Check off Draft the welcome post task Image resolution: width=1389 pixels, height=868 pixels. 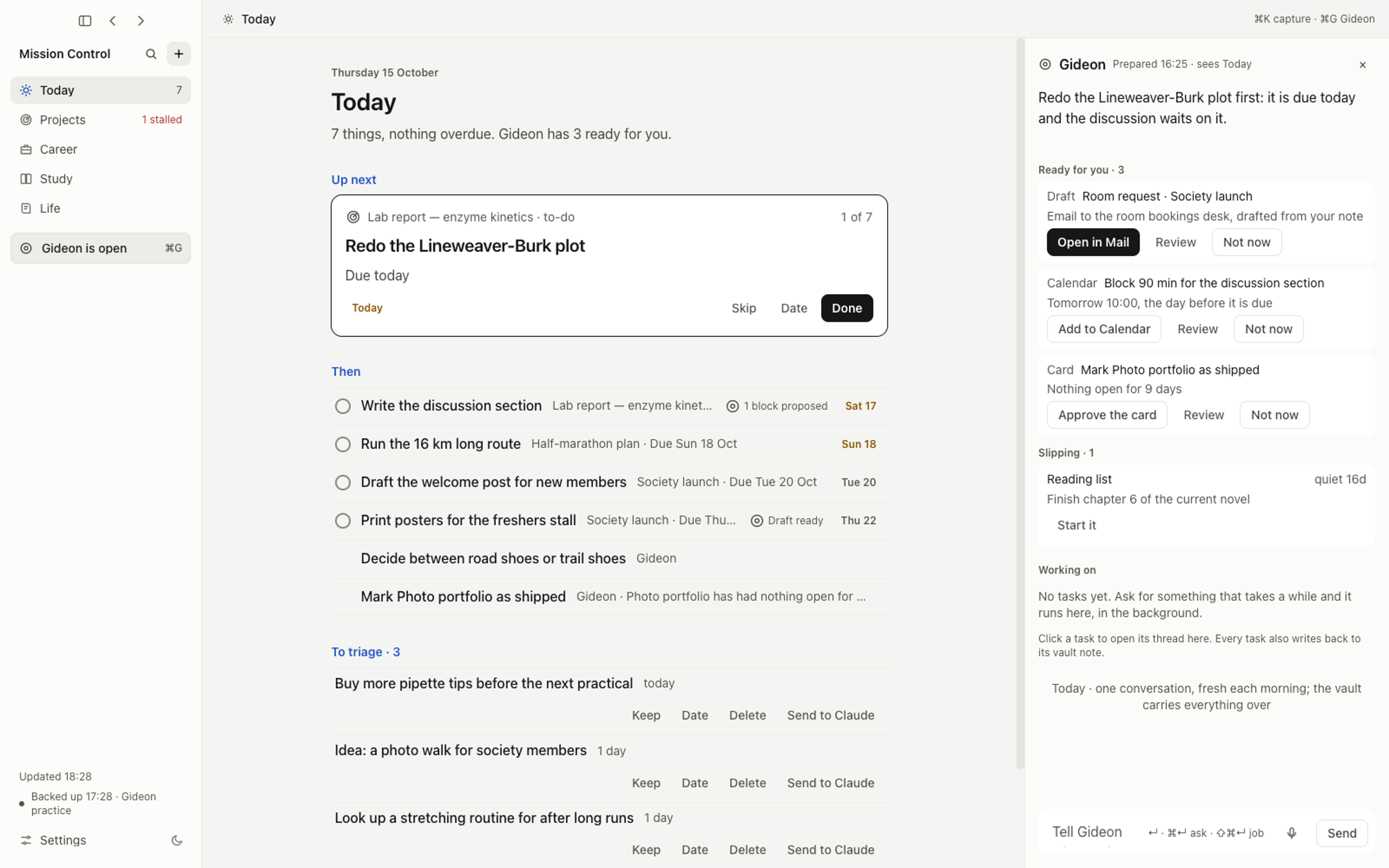(342, 482)
